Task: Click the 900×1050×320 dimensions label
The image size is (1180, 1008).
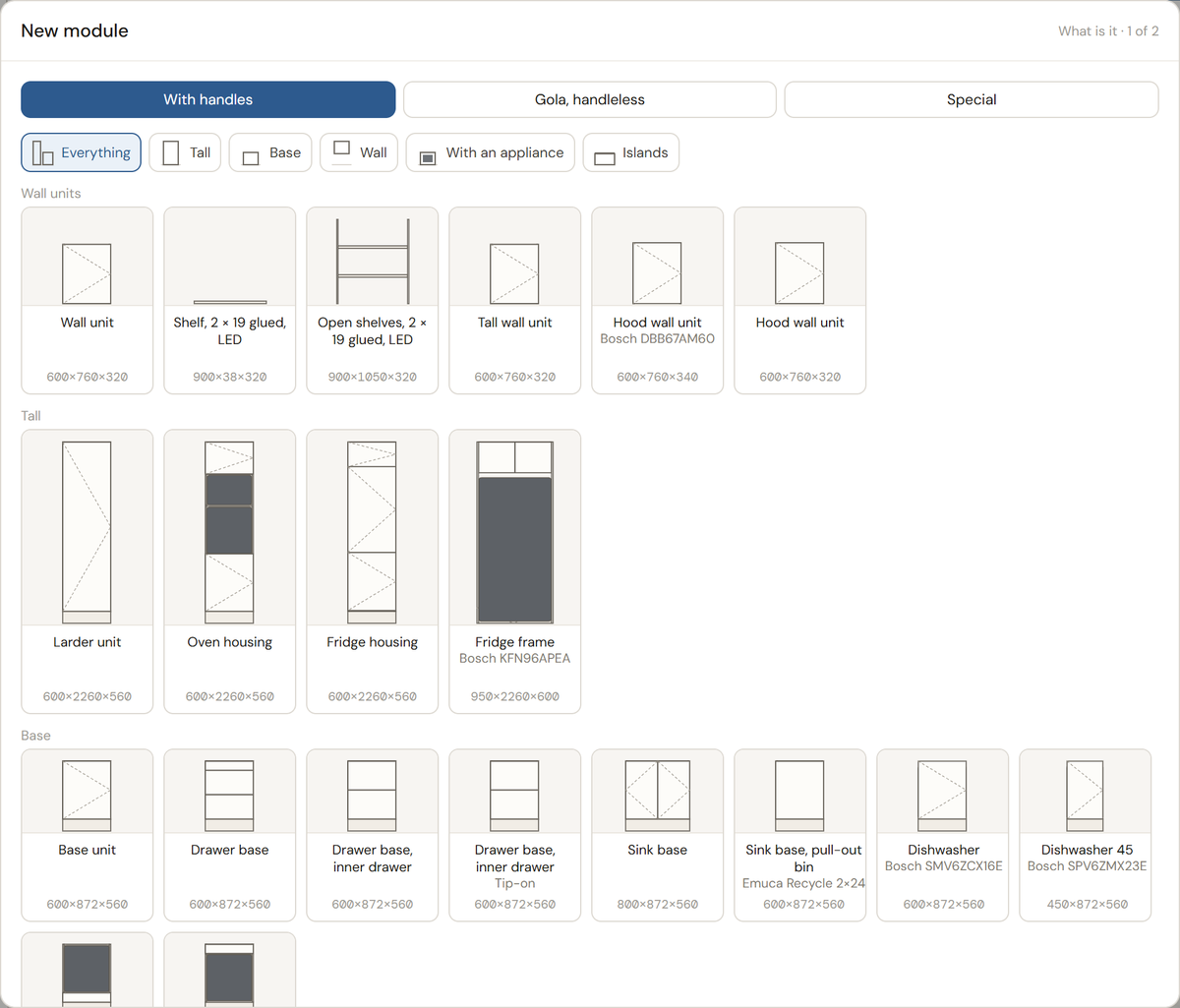Action: coord(373,377)
